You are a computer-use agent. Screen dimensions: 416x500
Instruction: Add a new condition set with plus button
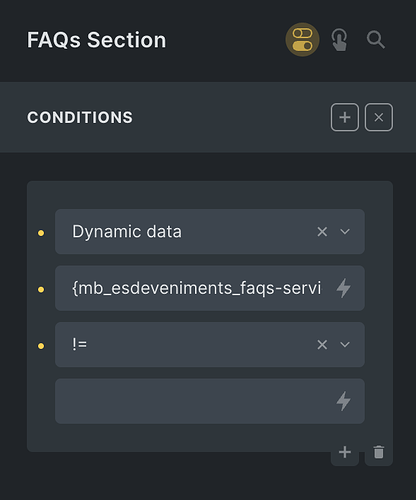pos(345,117)
